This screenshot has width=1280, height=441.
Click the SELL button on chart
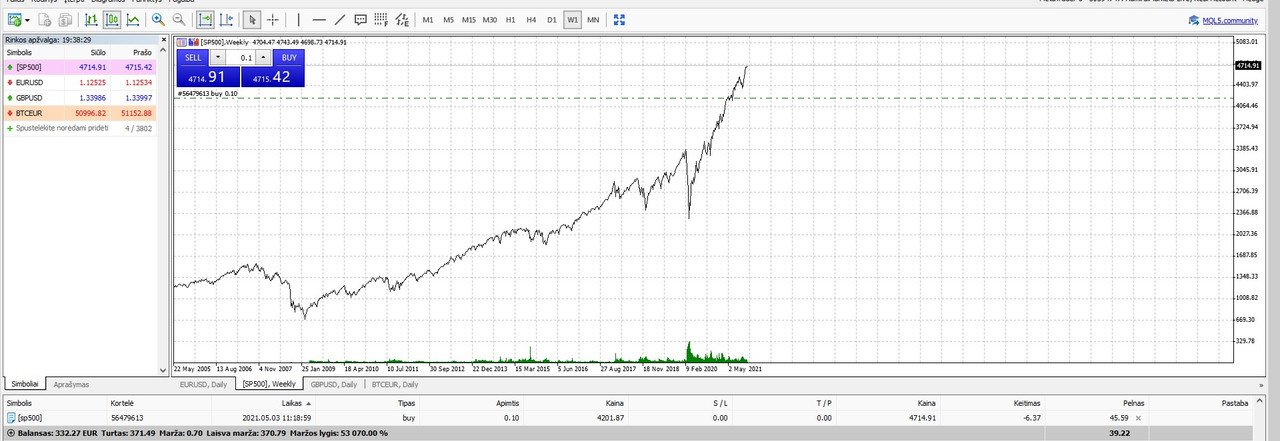point(193,57)
